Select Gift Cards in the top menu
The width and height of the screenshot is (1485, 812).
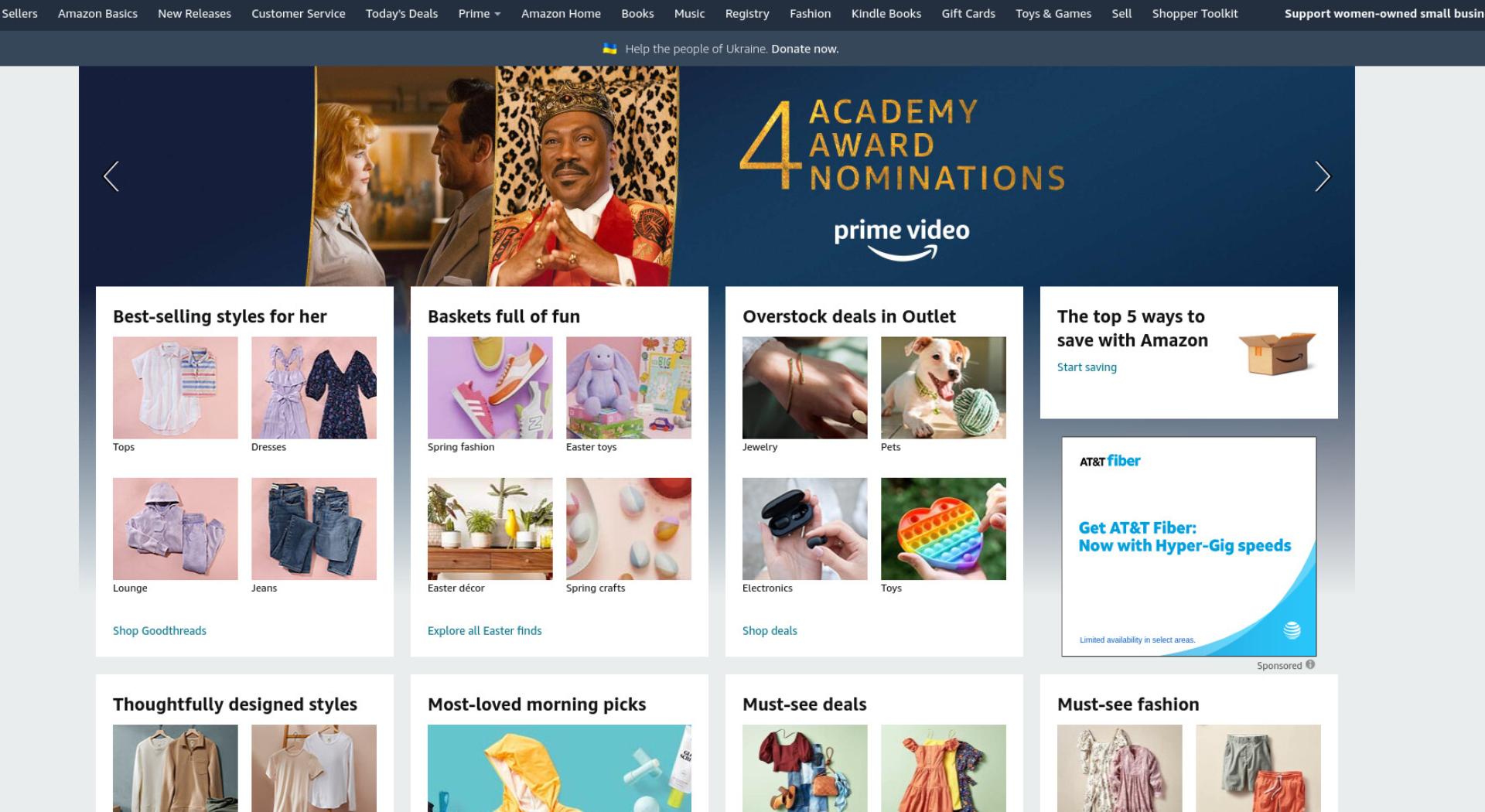point(968,14)
